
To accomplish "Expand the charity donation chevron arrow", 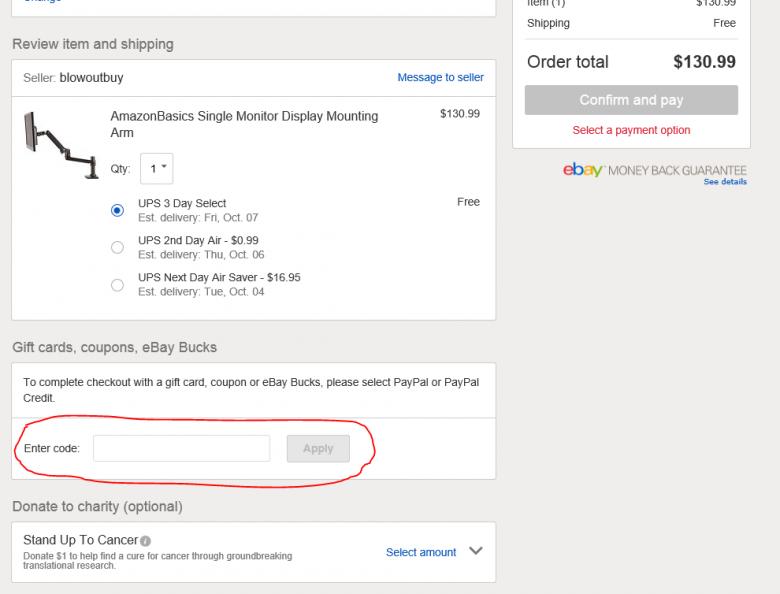I will [475, 551].
